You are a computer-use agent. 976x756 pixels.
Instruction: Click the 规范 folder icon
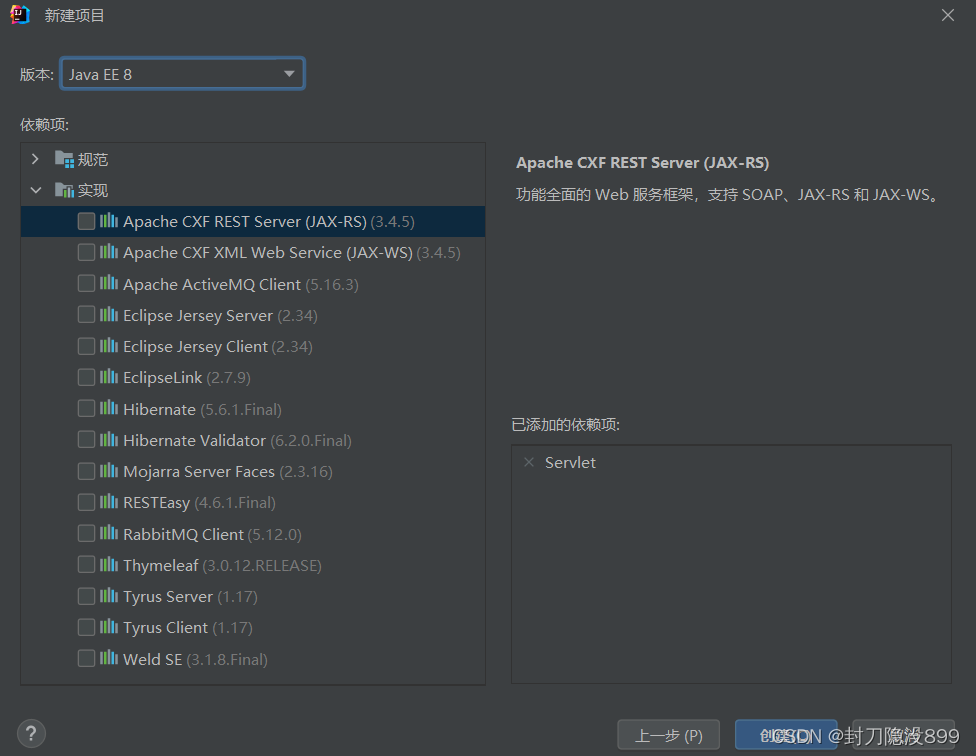[x=64, y=159]
